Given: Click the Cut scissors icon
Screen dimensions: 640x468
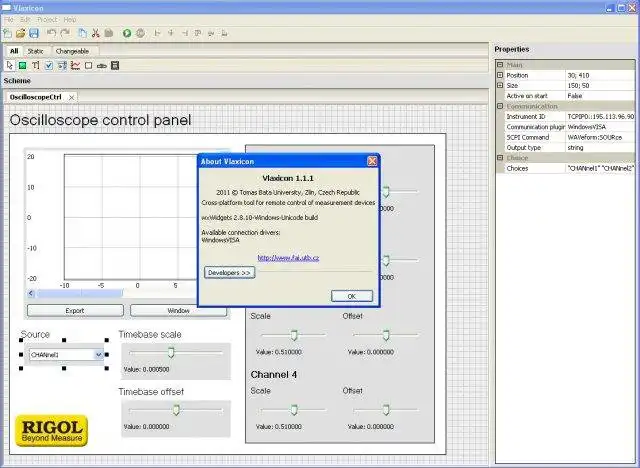Looking at the screenshot, I should [x=96, y=33].
